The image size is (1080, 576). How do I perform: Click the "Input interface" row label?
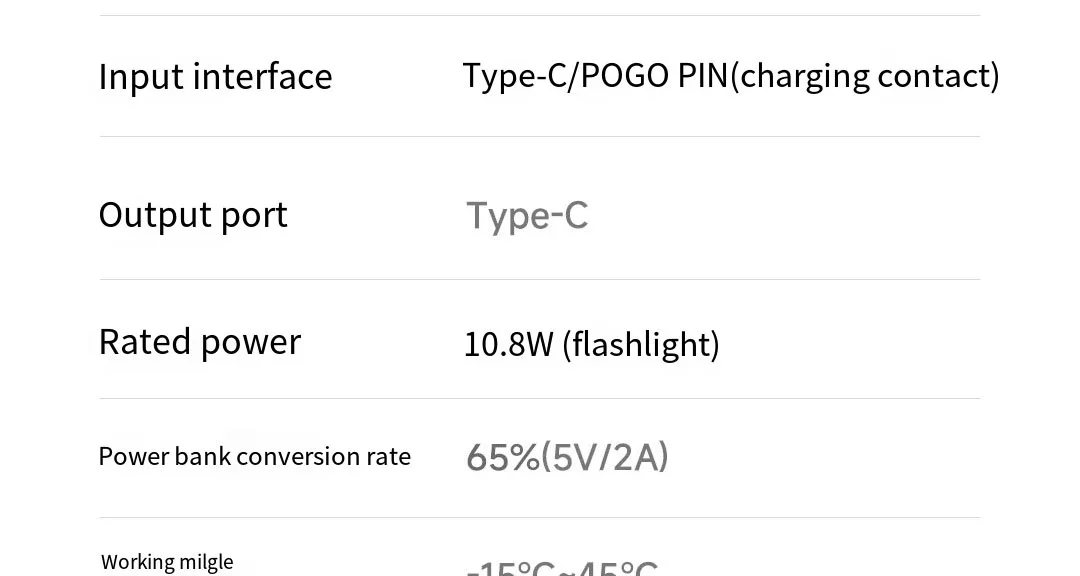coord(215,77)
